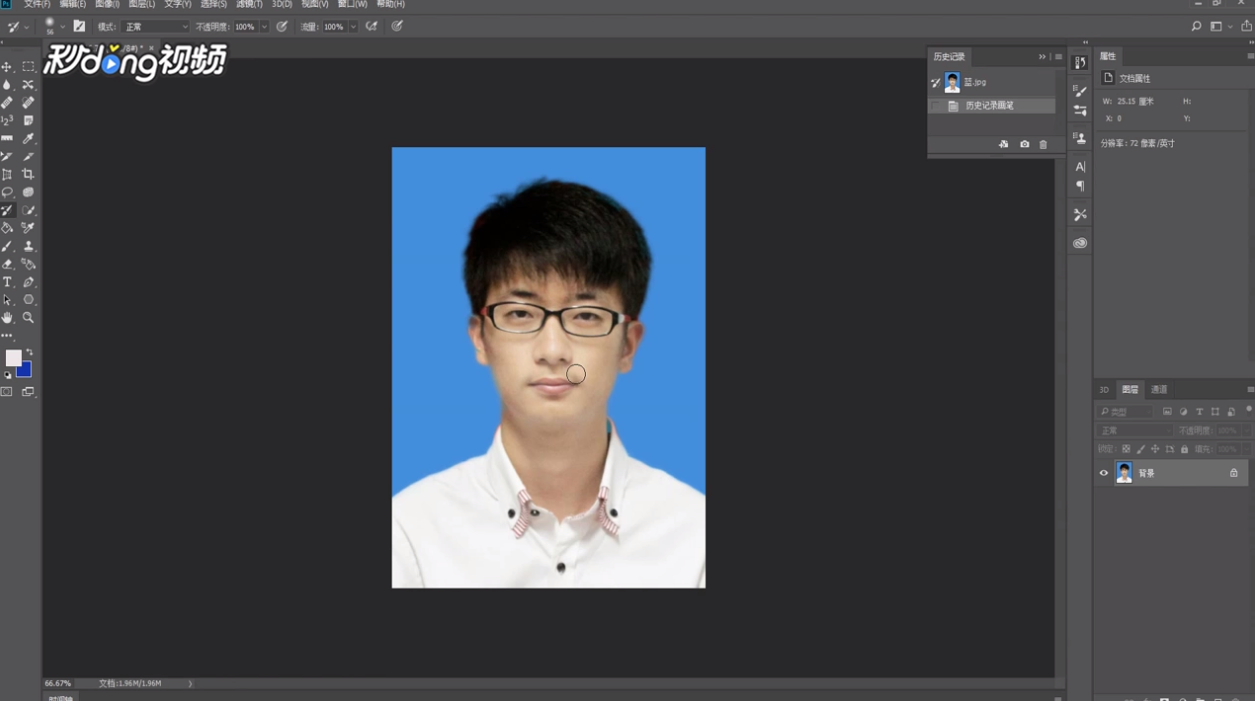Viewport: 1255px width, 701px height.
Task: Select the Hand tool
Action: (x=7, y=318)
